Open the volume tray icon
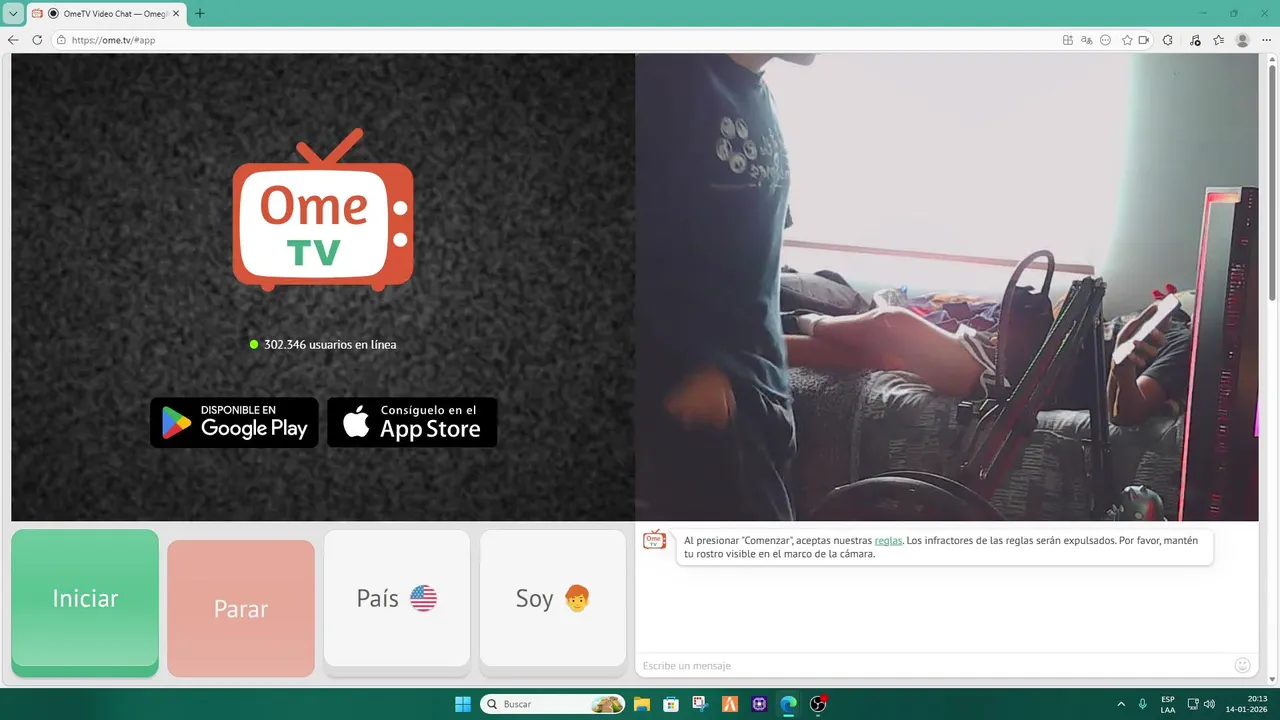Image resolution: width=1280 pixels, height=720 pixels. point(1209,704)
